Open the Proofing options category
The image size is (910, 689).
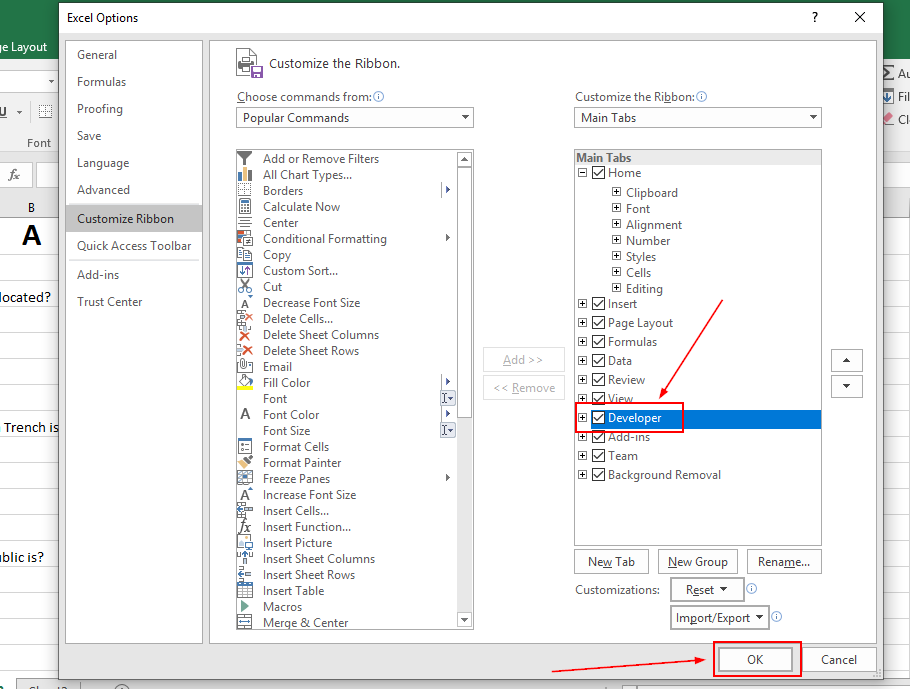coord(133,109)
